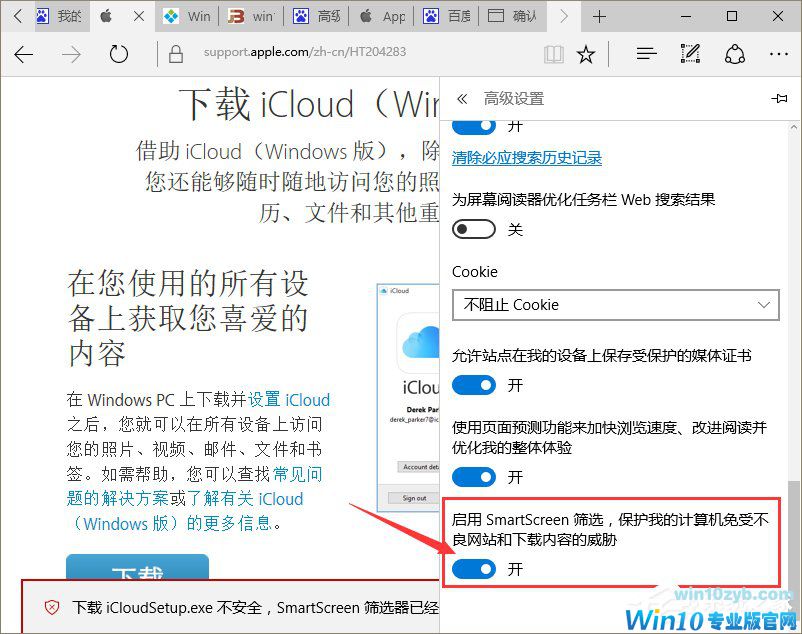Collapse 高级设置 with the back chevron
The image size is (802, 634).
[461, 98]
